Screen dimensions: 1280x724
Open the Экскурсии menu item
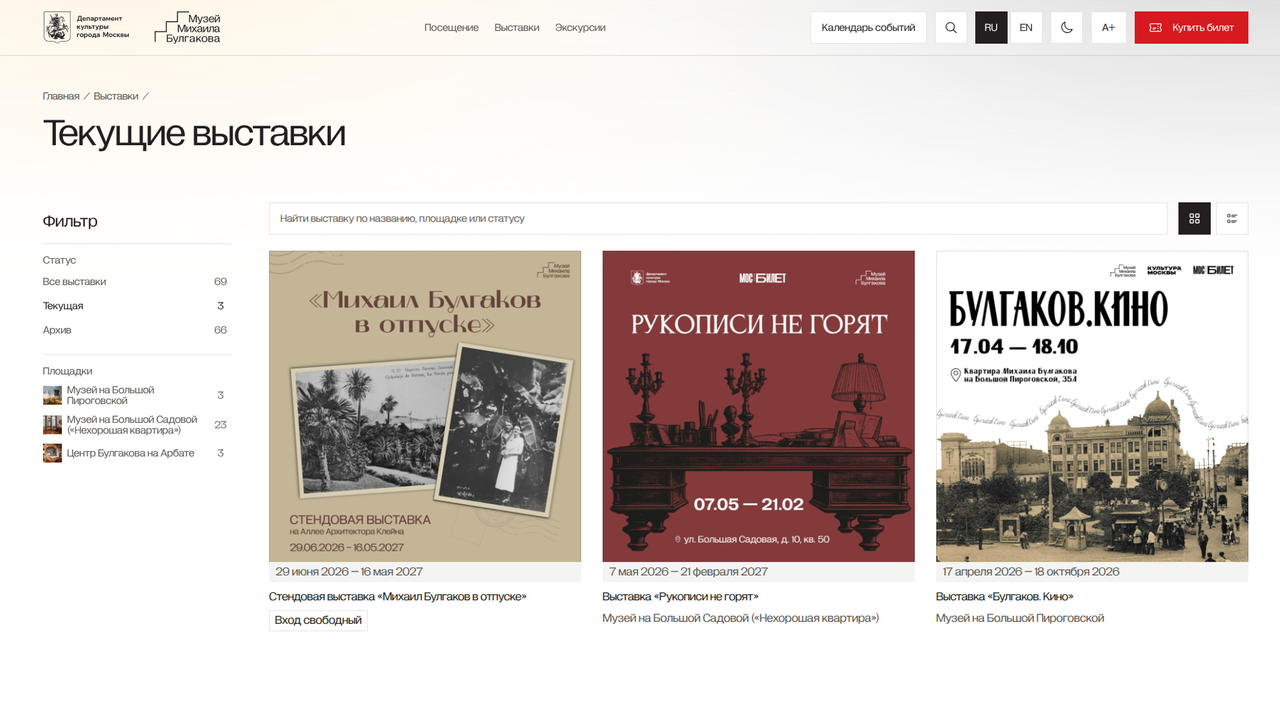580,28
